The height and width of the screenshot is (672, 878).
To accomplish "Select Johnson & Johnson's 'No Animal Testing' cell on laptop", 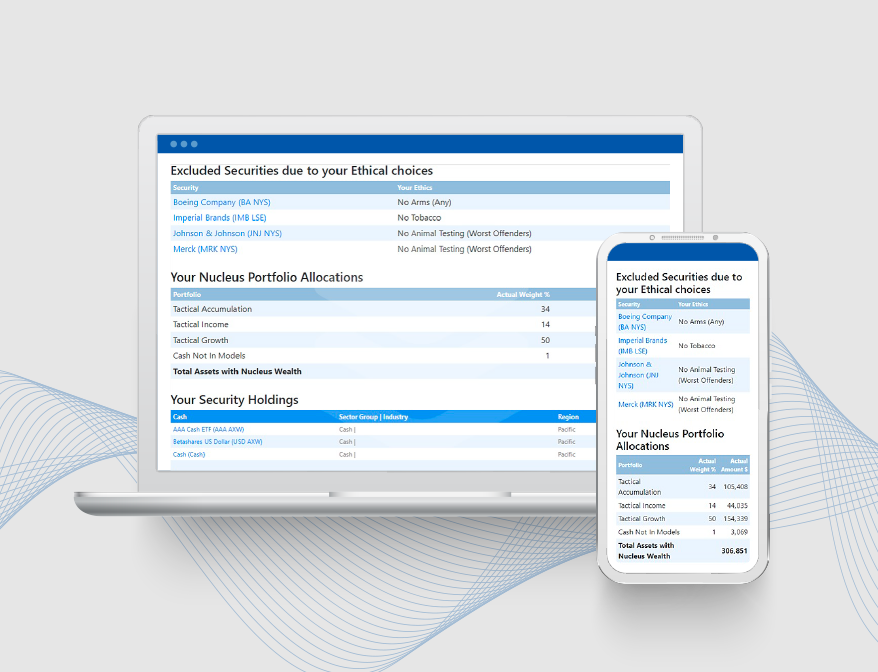I will (x=464, y=234).
